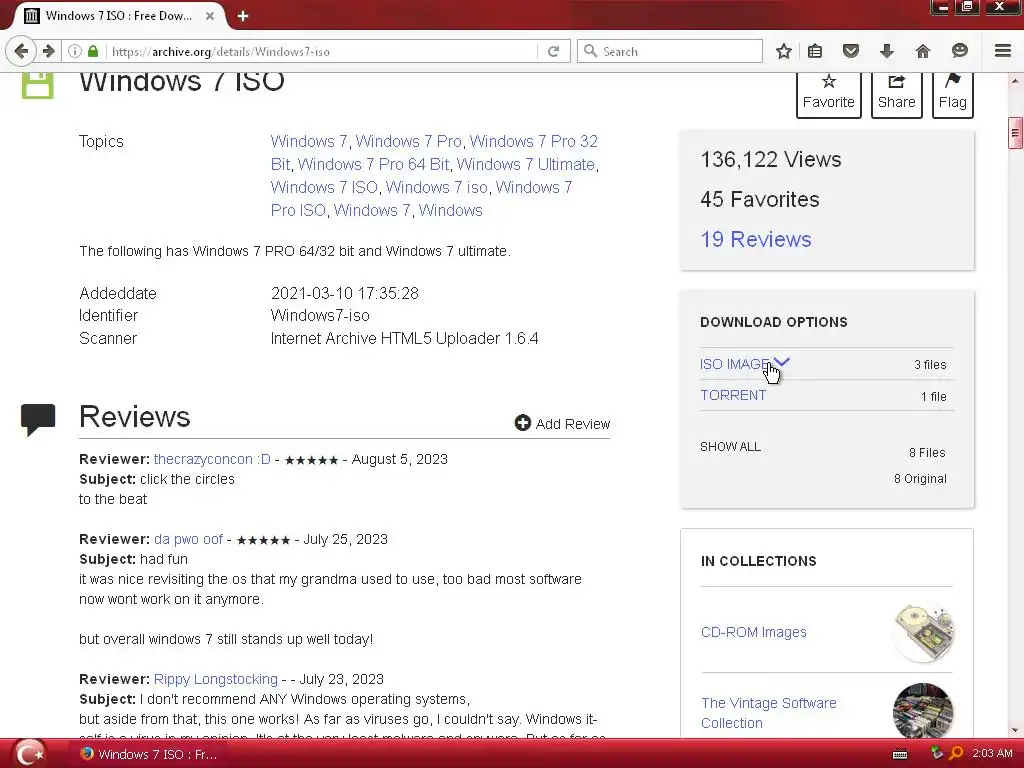1024x768 pixels.
Task: Share this item via Share button
Action: tap(897, 95)
